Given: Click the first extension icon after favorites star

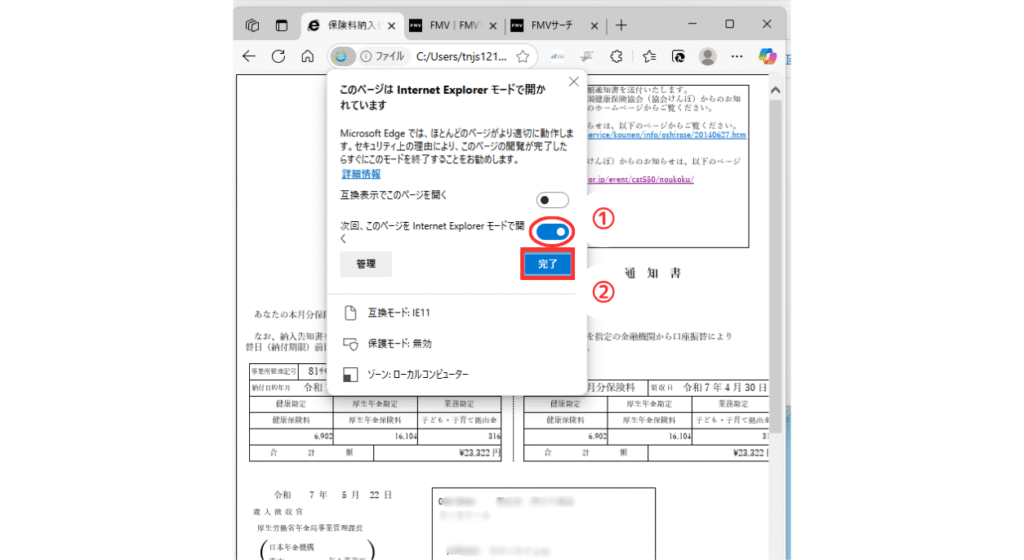Looking at the screenshot, I should (557, 57).
